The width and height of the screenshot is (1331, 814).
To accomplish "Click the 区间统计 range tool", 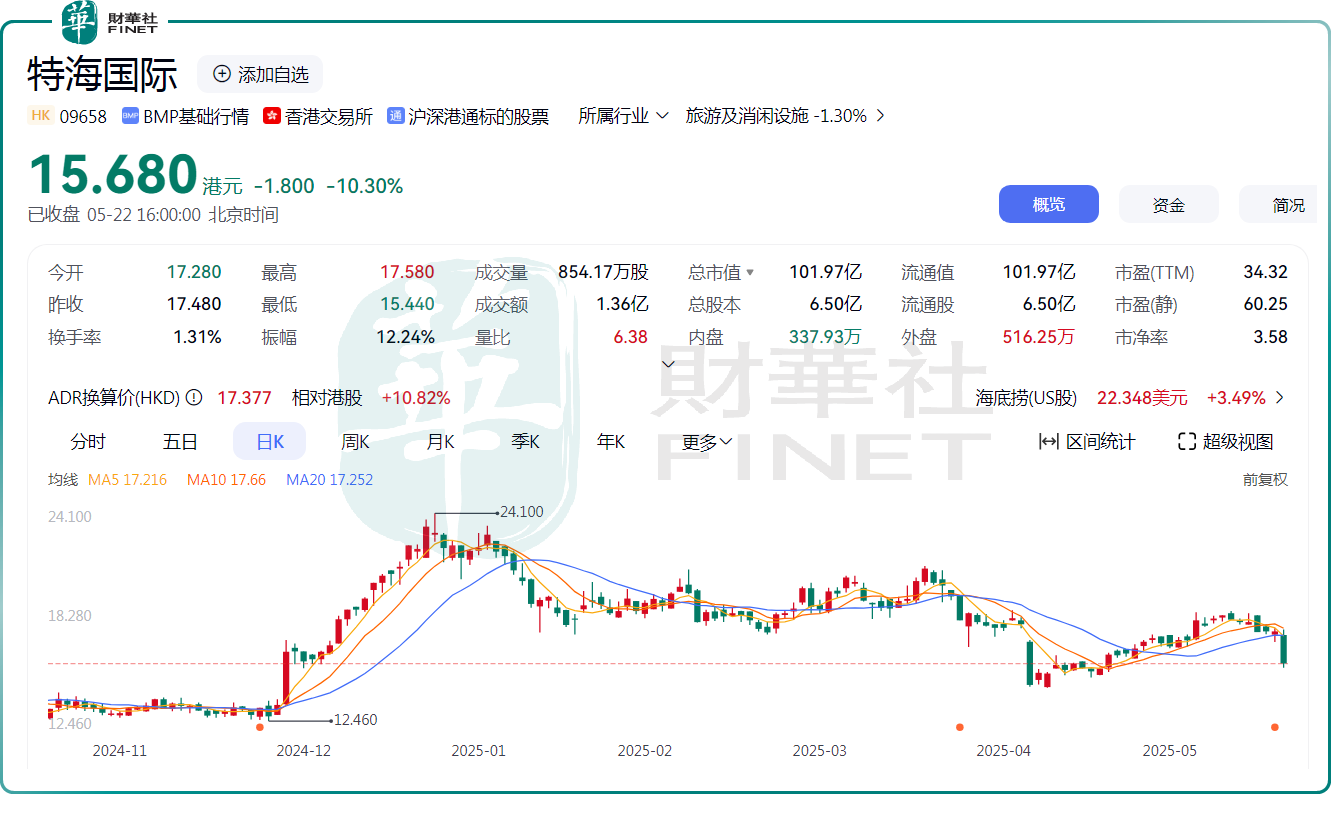I will 1087,441.
